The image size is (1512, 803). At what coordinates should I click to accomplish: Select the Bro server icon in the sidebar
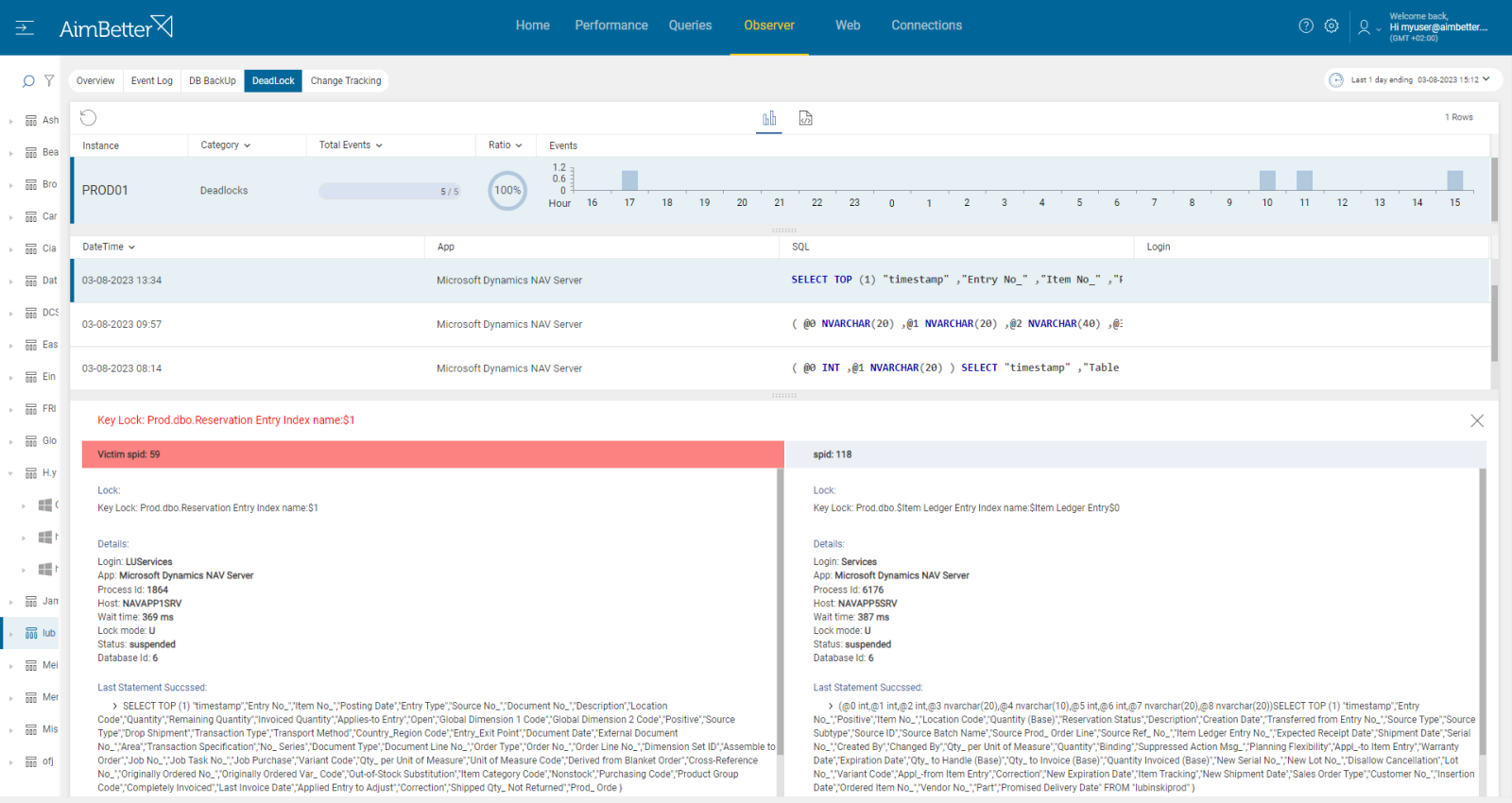(x=31, y=185)
